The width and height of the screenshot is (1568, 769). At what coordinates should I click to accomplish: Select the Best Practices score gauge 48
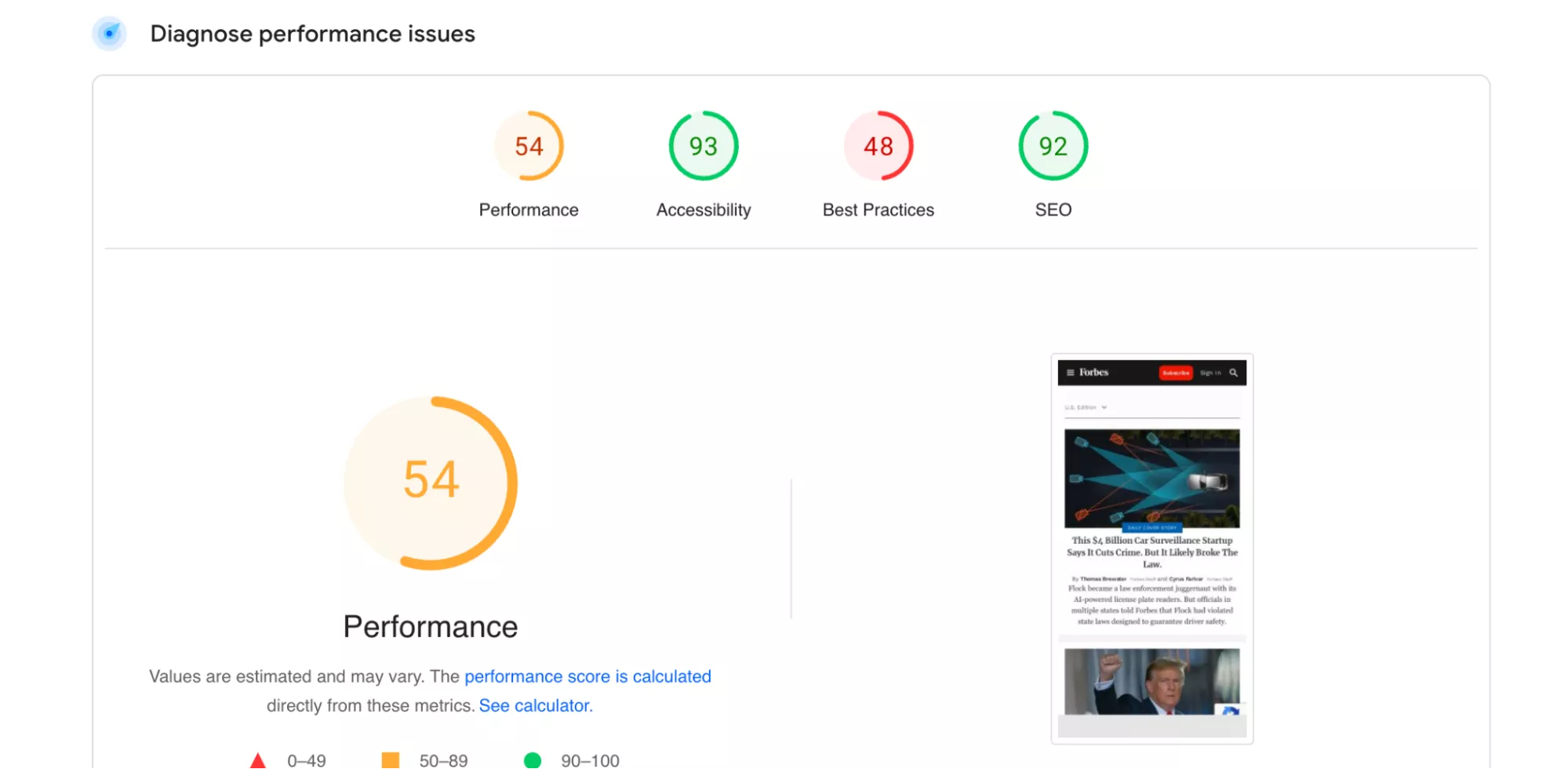(879, 146)
